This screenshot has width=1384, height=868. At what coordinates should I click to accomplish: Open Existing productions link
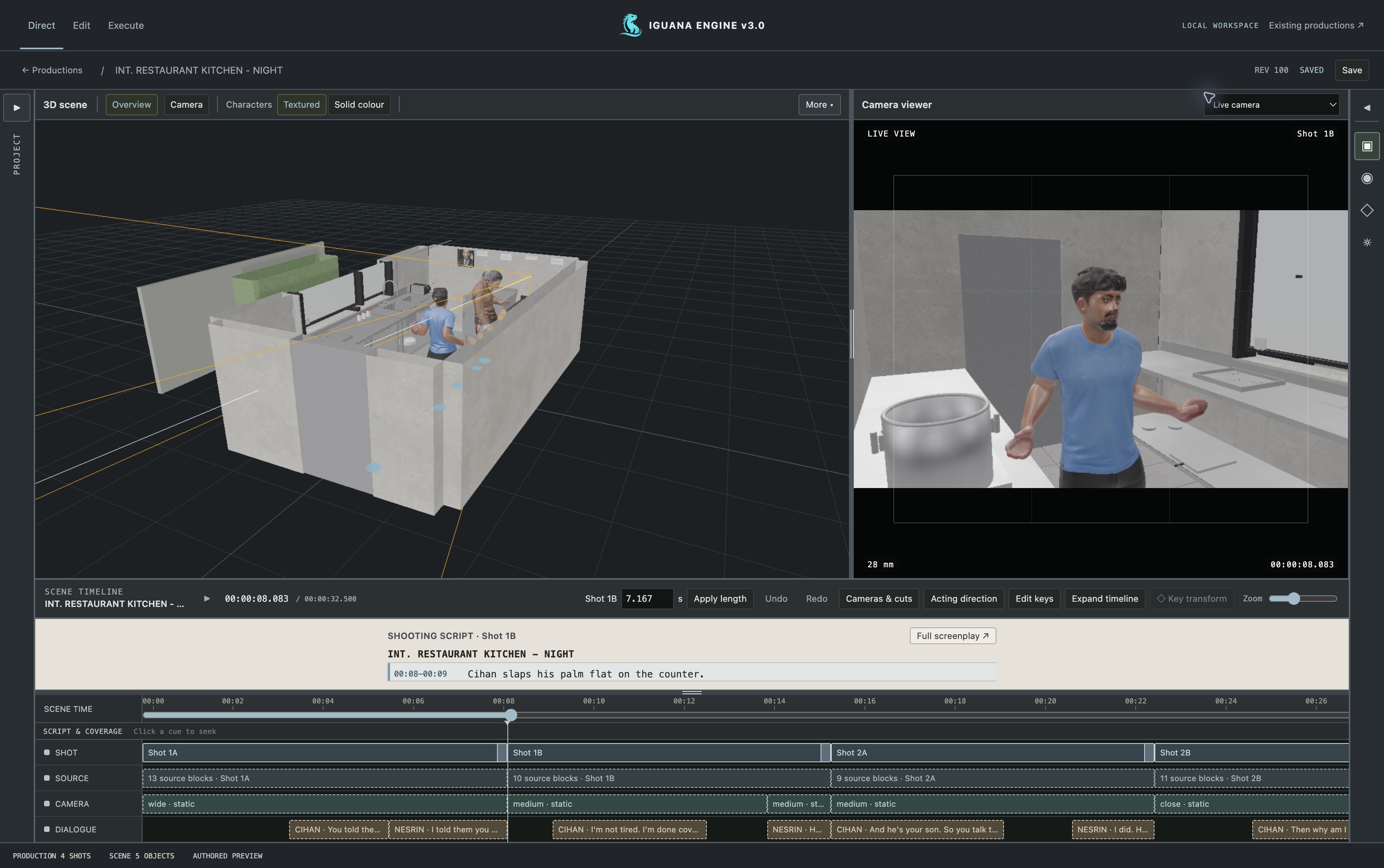1316,25
